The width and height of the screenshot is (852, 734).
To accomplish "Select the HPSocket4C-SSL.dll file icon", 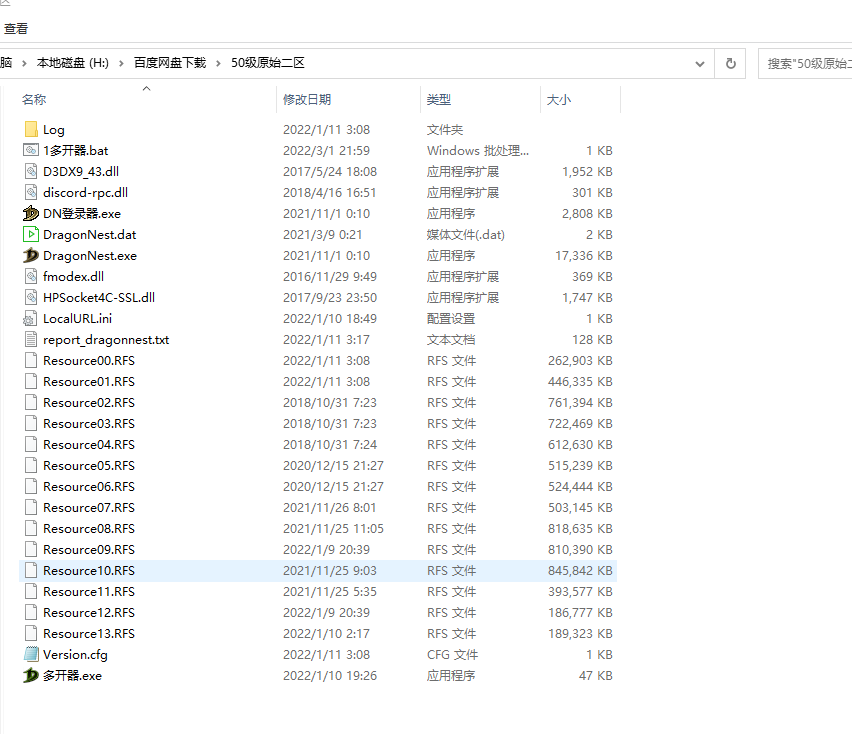I will (x=31, y=297).
